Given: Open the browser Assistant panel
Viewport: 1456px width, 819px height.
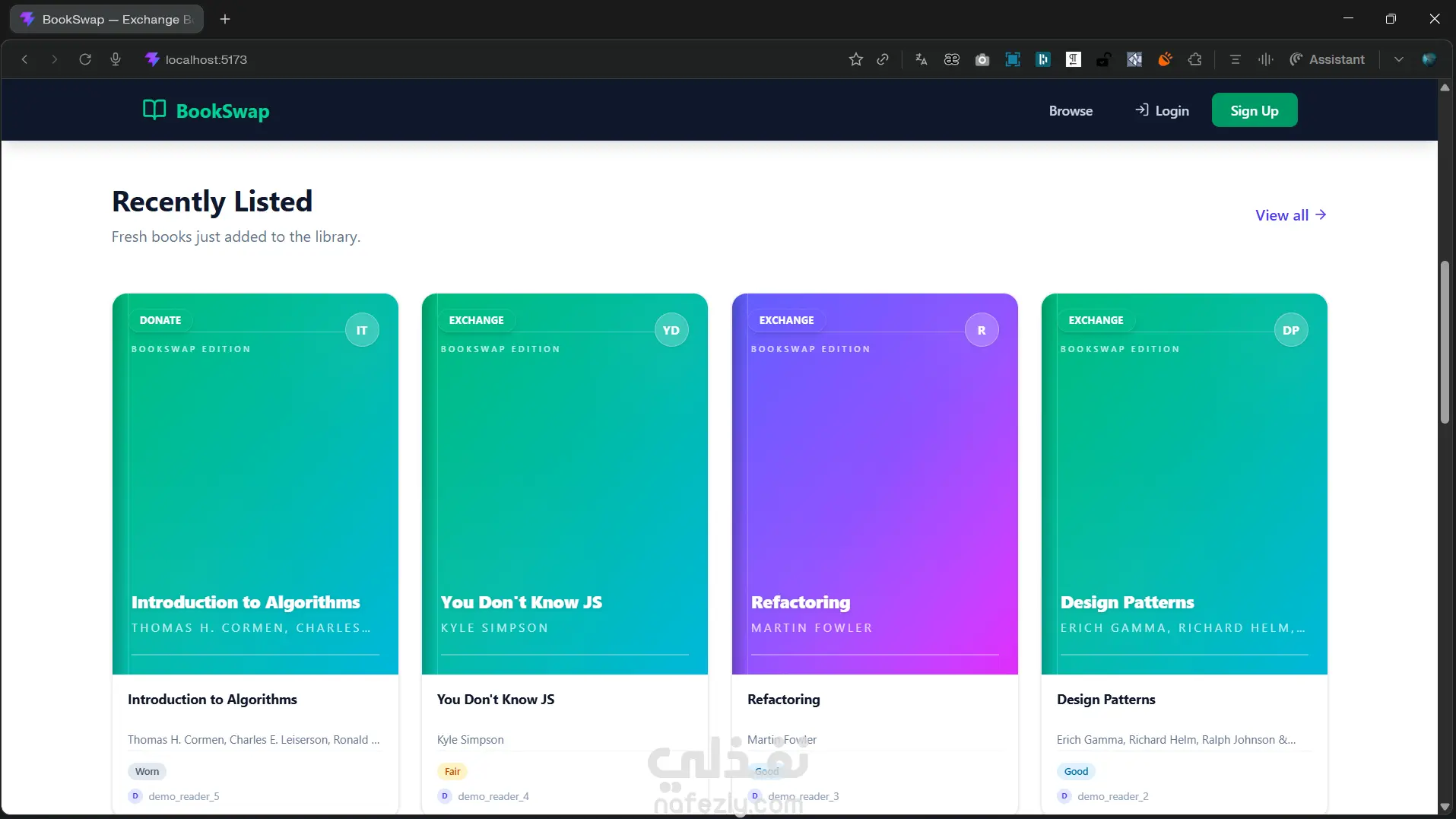Looking at the screenshot, I should 1328,59.
